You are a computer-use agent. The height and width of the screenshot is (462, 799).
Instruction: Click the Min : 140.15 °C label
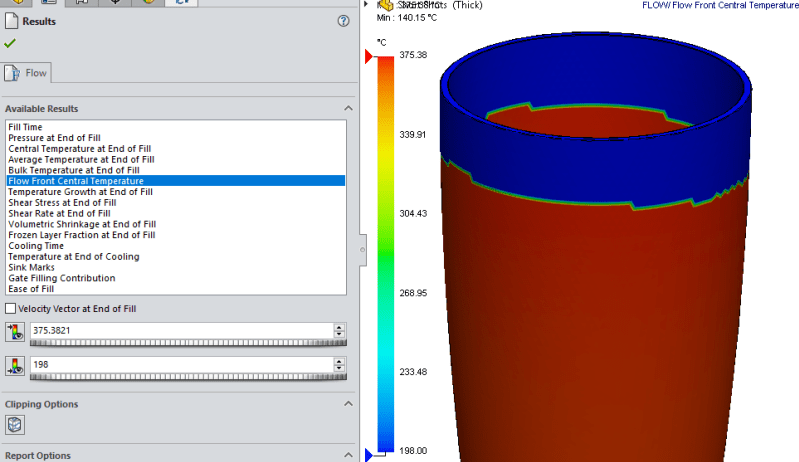[x=407, y=18]
